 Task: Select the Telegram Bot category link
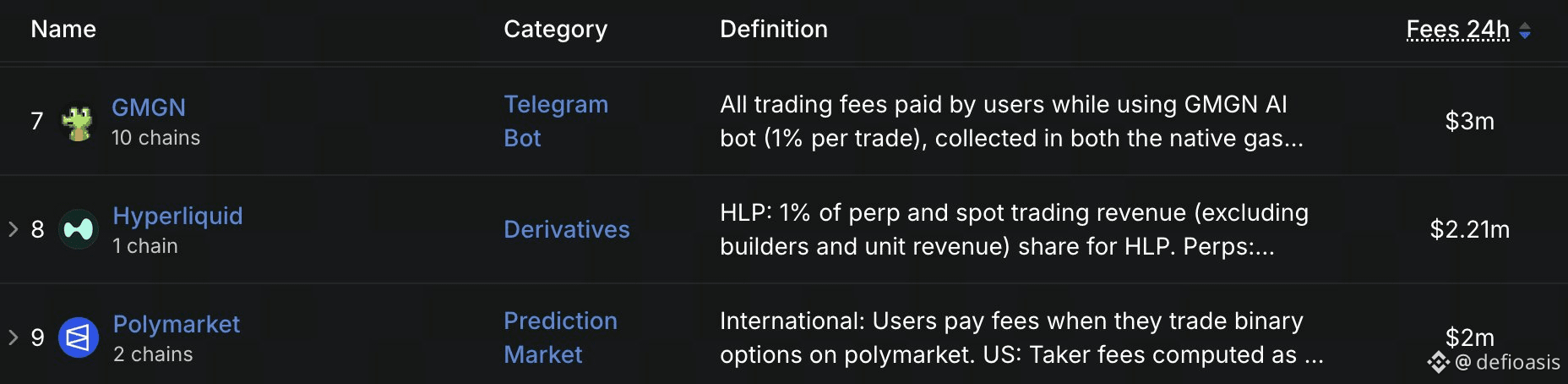556,121
